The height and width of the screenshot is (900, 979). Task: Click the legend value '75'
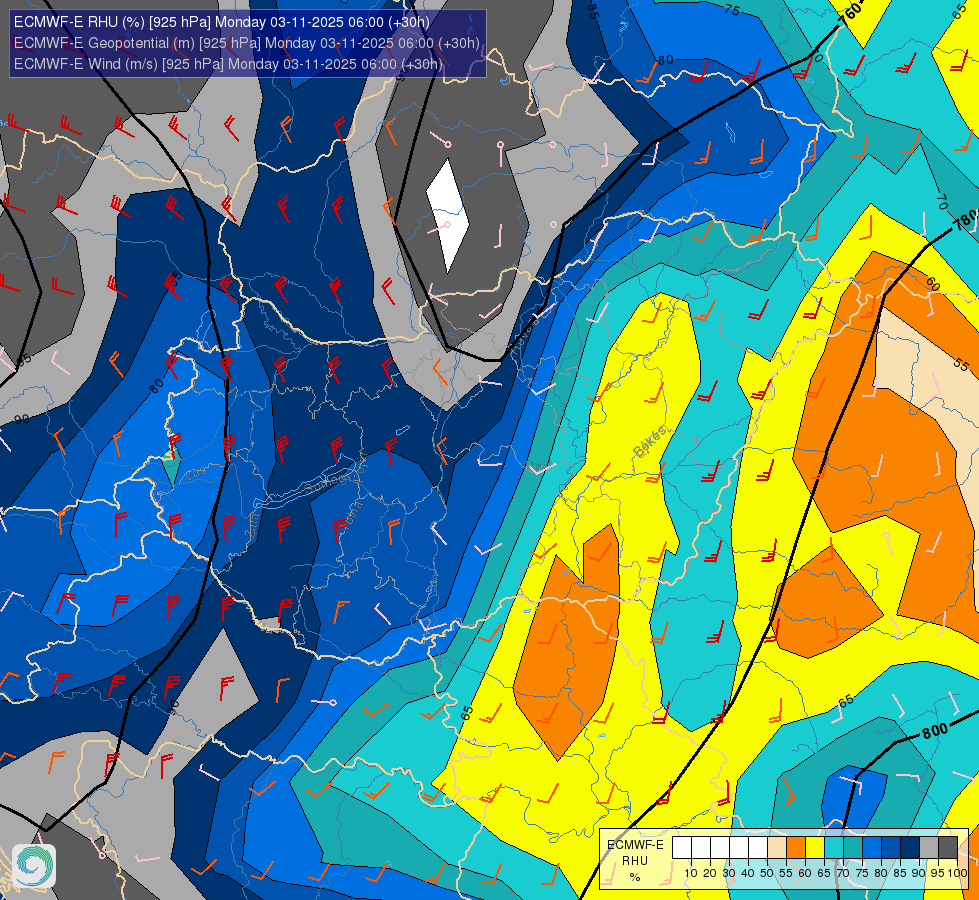point(862,873)
